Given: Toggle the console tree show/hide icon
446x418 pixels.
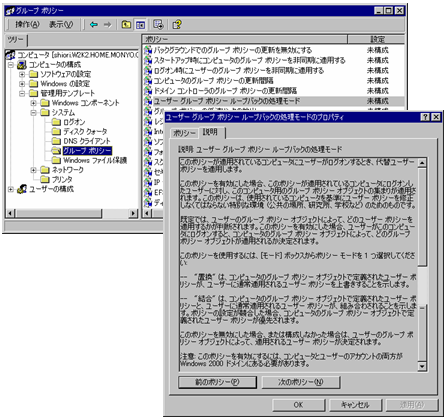Looking at the screenshot, I should pyautogui.click(x=140, y=24).
